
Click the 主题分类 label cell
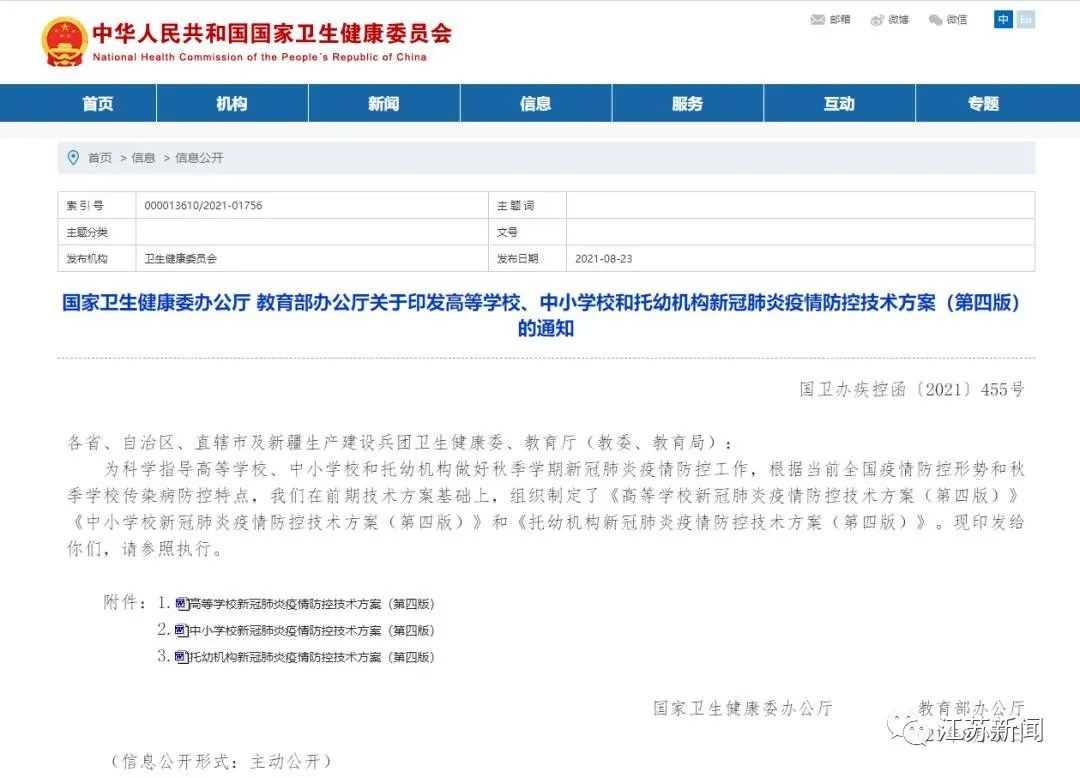pos(97,232)
